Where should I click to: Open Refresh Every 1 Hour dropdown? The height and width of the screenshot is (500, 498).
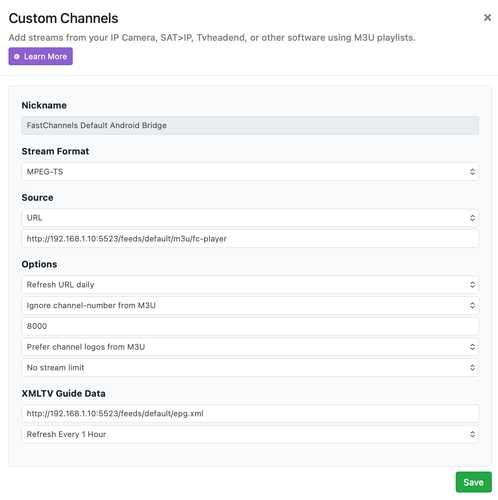tap(250, 434)
